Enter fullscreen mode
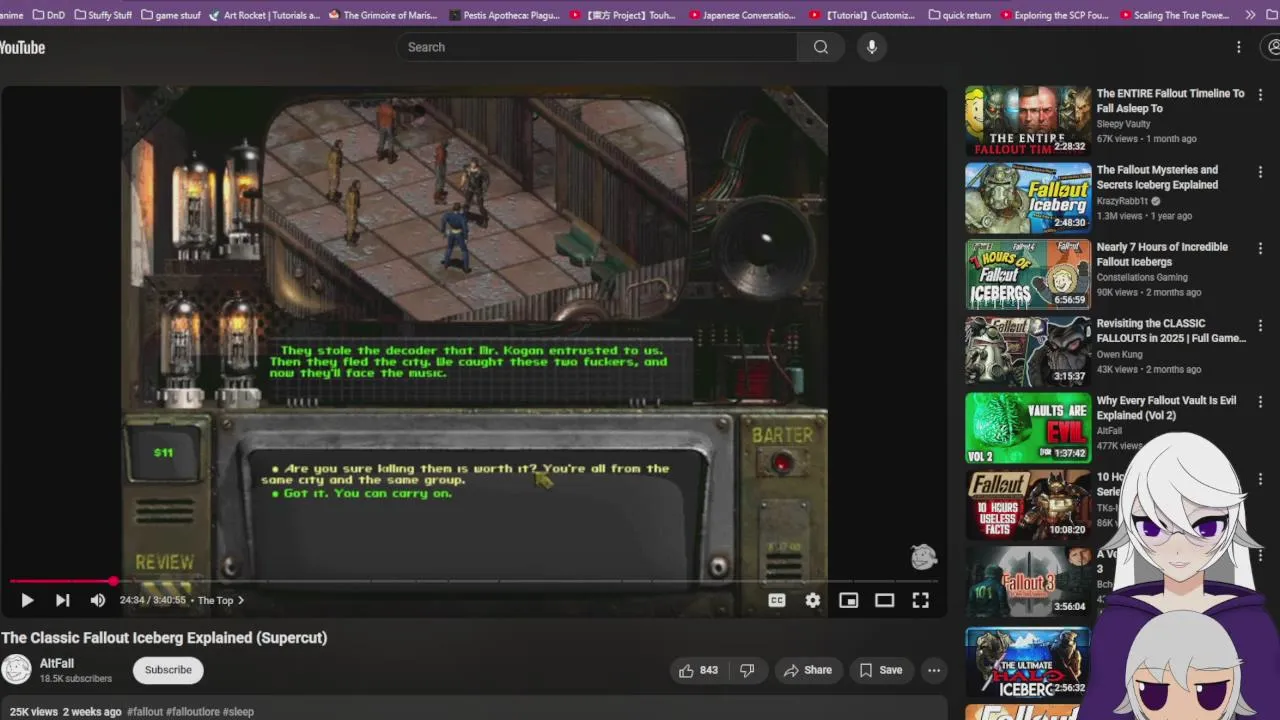 [x=920, y=600]
